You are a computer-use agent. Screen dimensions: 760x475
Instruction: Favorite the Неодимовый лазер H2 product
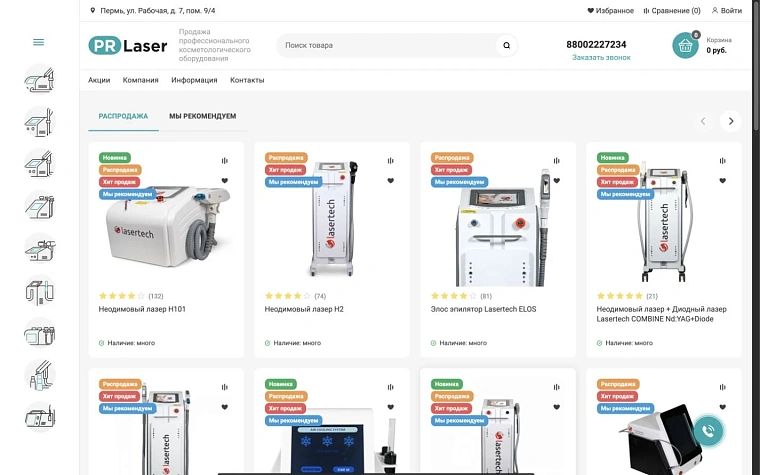tap(391, 180)
